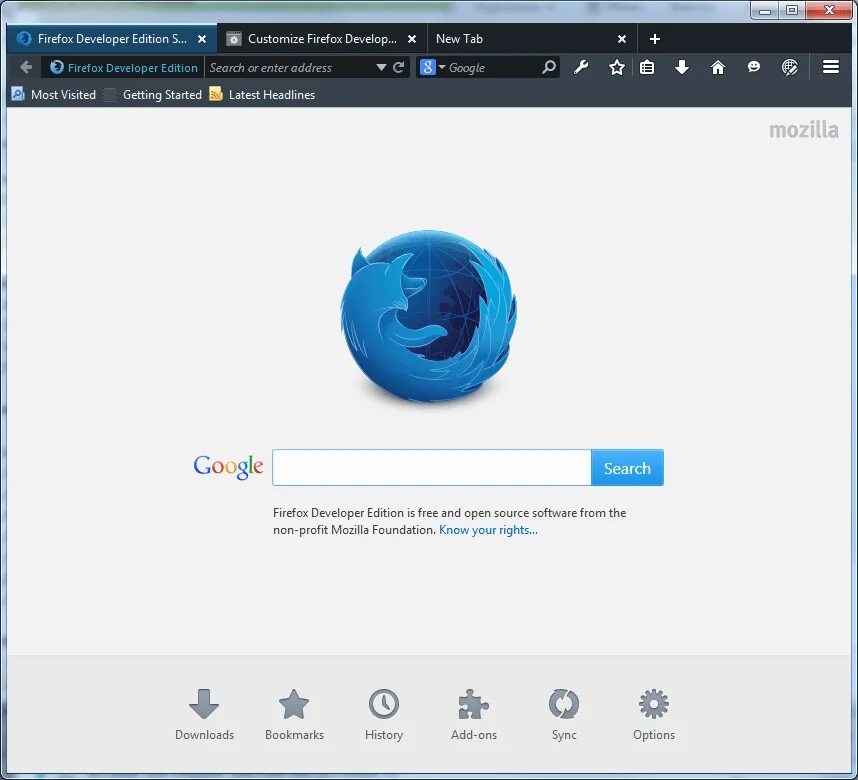Open Hello chat smiley icon
This screenshot has height=780, width=858.
coord(754,67)
